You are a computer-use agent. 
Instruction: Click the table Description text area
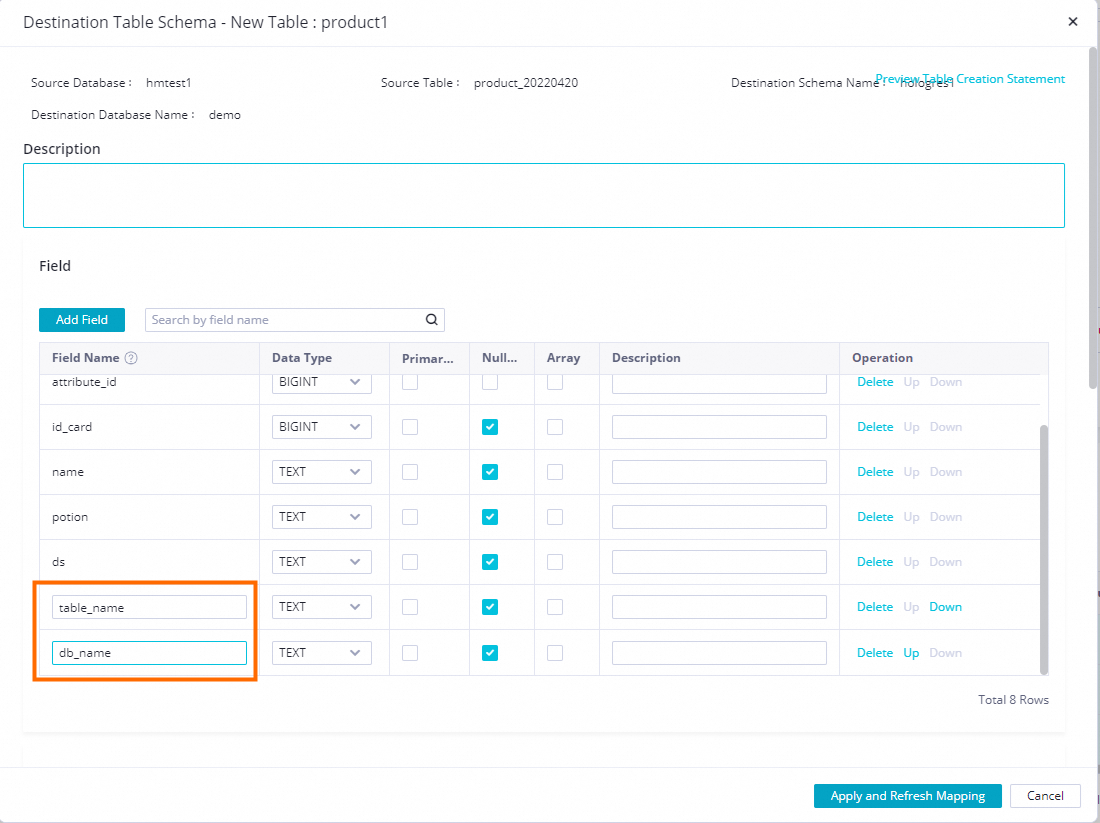(x=543, y=196)
